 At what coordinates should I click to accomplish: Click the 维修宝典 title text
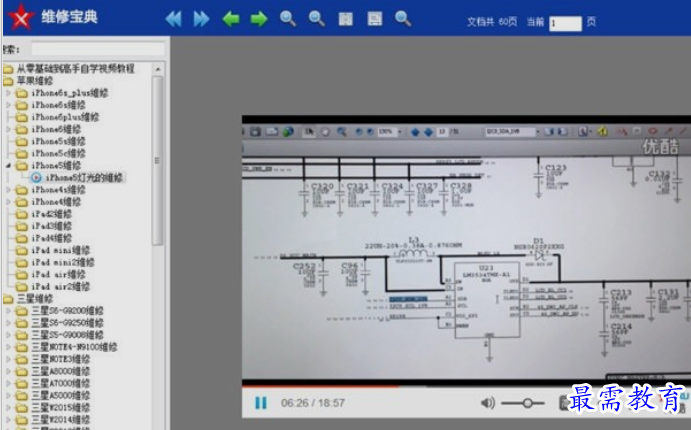69,17
